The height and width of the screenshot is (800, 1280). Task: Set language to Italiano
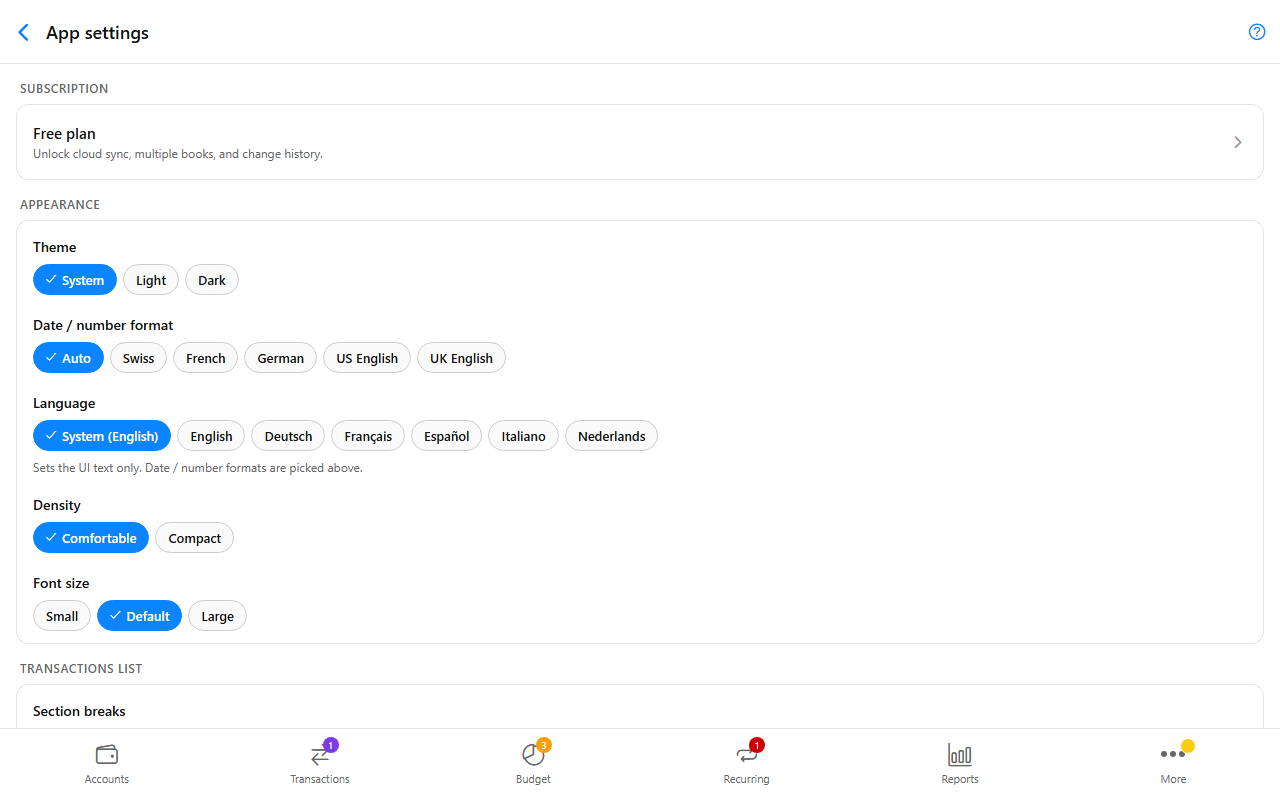pos(523,436)
